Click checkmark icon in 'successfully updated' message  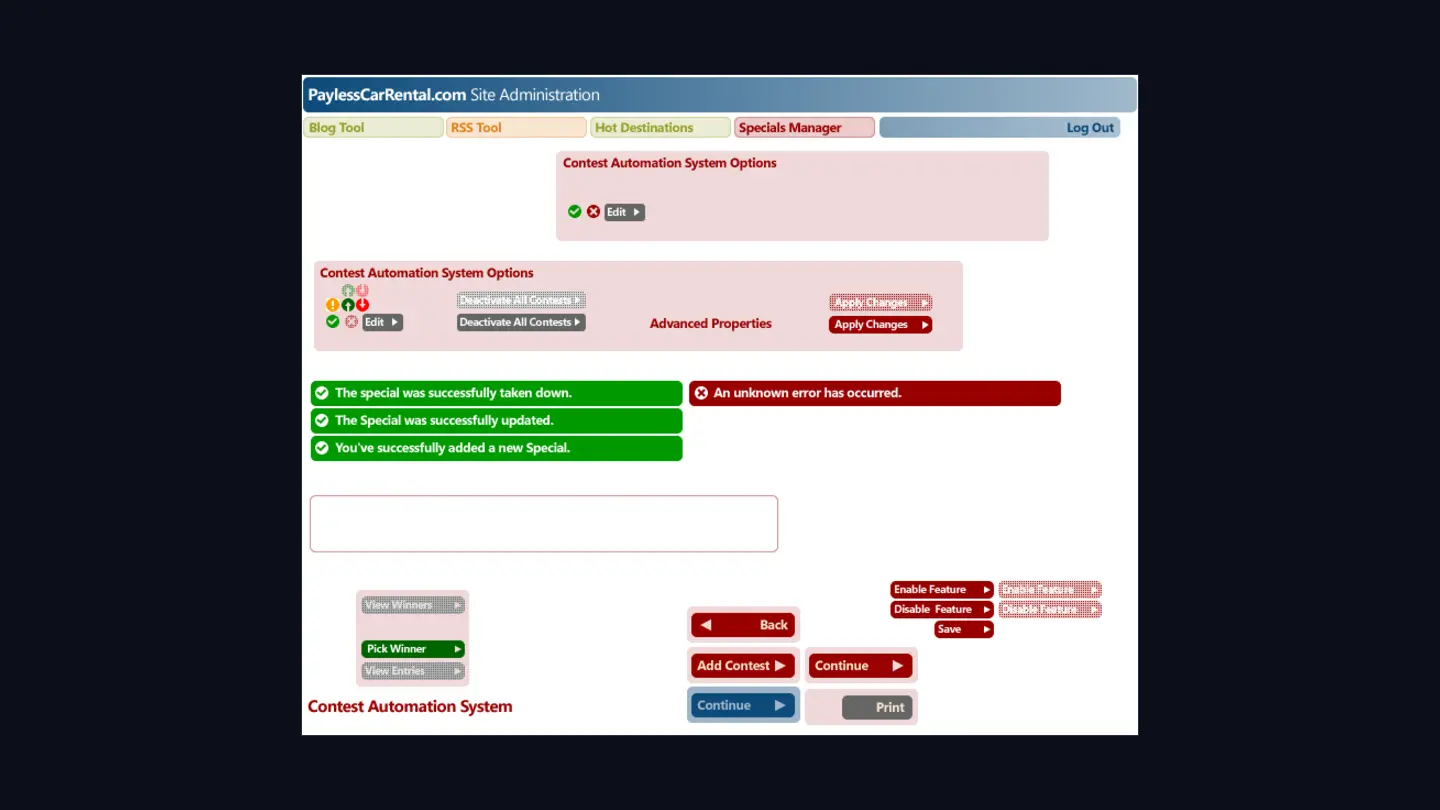point(322,421)
